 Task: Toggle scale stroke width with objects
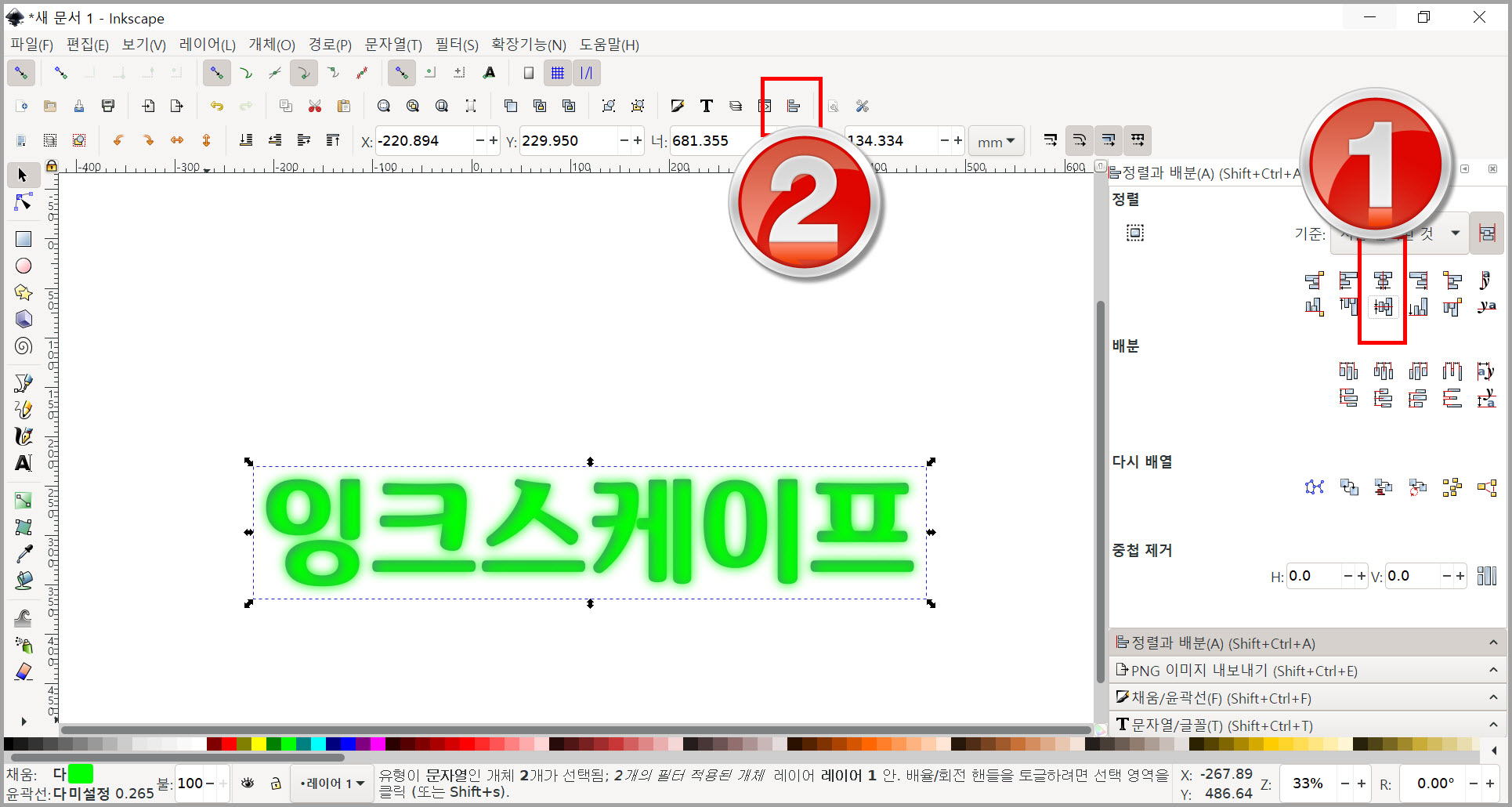coord(1051,140)
